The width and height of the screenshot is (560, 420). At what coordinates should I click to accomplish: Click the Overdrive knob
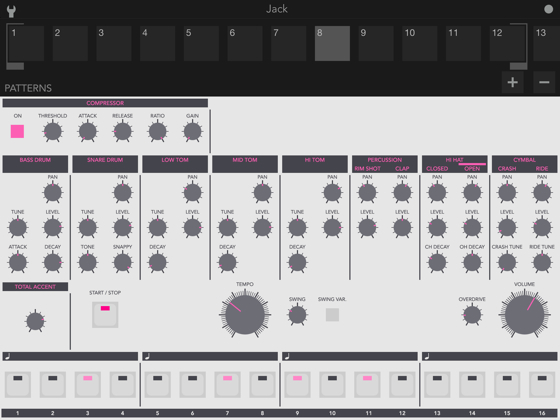click(472, 315)
